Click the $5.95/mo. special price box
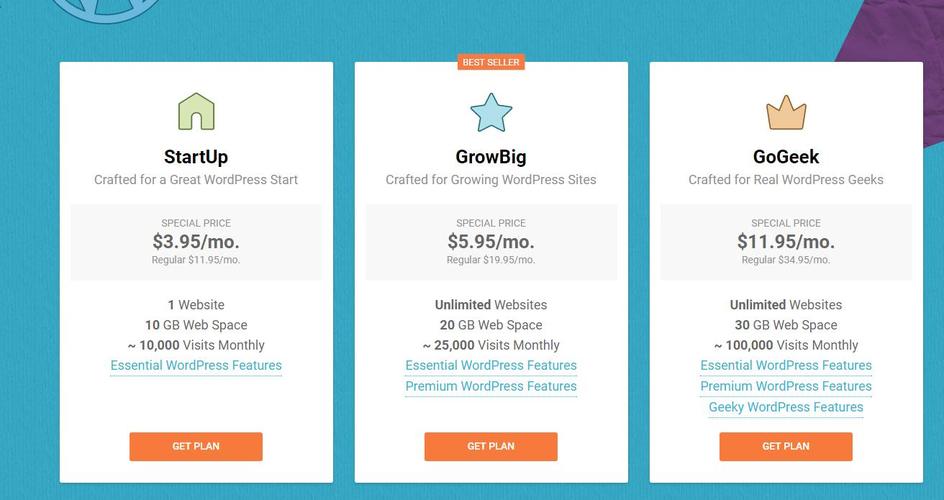 coord(491,242)
